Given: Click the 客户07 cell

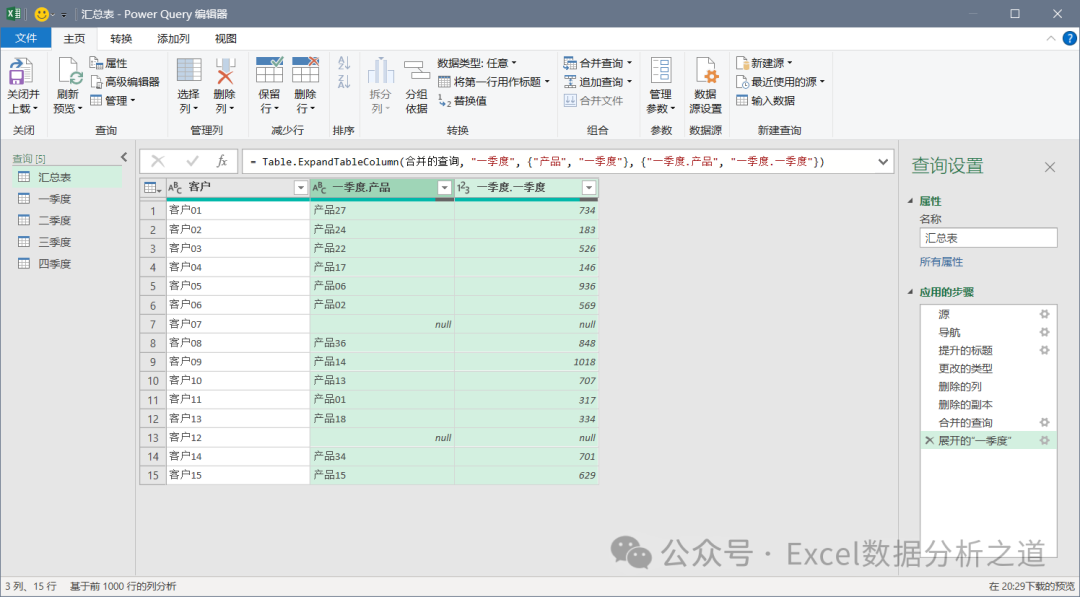Looking at the screenshot, I should 238,324.
